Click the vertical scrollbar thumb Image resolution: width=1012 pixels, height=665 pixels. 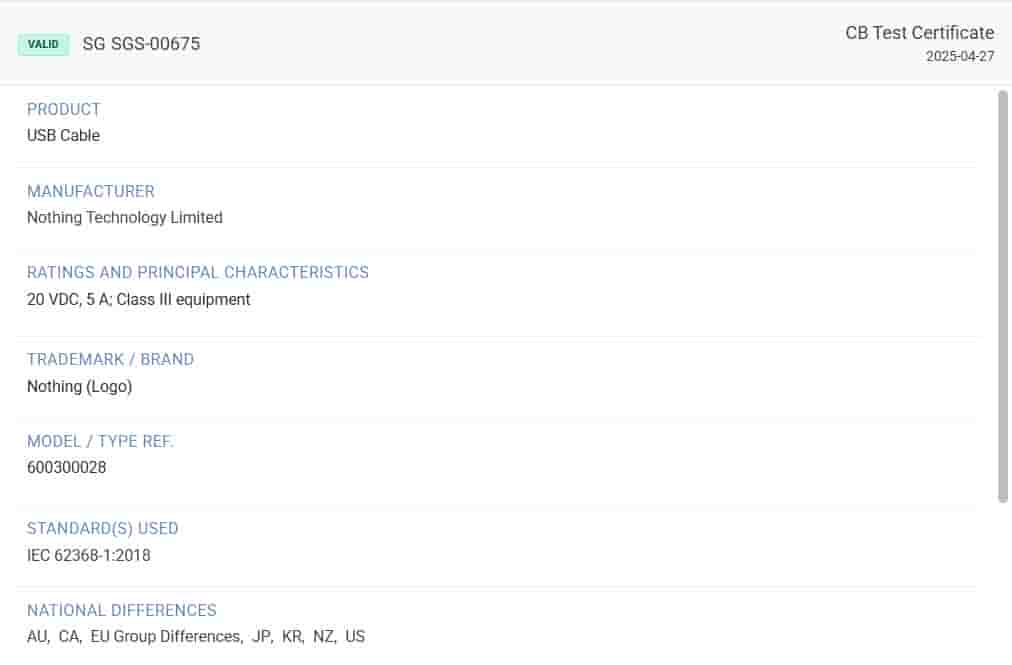pos(1003,295)
